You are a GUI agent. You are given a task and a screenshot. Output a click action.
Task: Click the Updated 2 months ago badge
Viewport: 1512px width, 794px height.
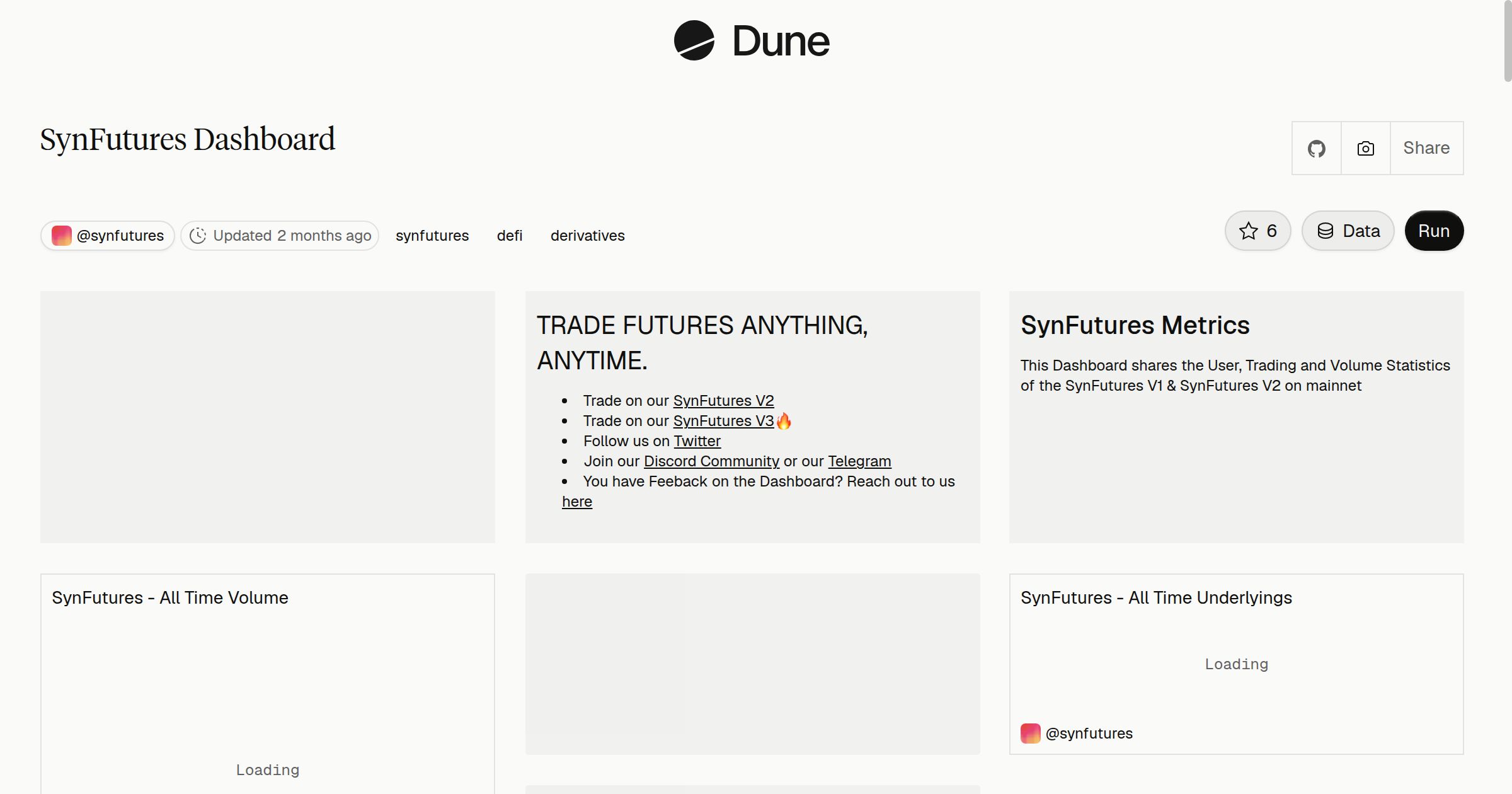click(x=280, y=236)
